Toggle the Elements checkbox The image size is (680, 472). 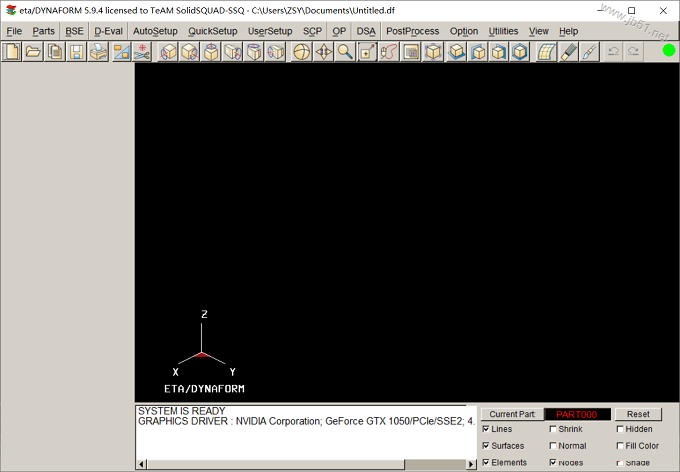[x=486, y=462]
